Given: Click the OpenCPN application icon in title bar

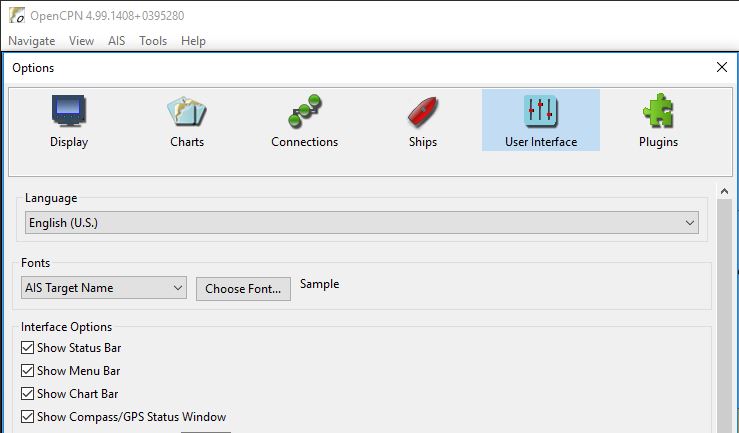Looking at the screenshot, I should click(x=17, y=15).
